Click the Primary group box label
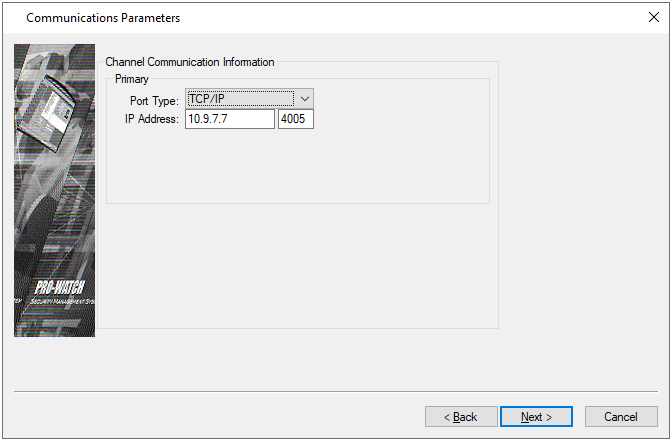This screenshot has width=672, height=441. pyautogui.click(x=131, y=78)
